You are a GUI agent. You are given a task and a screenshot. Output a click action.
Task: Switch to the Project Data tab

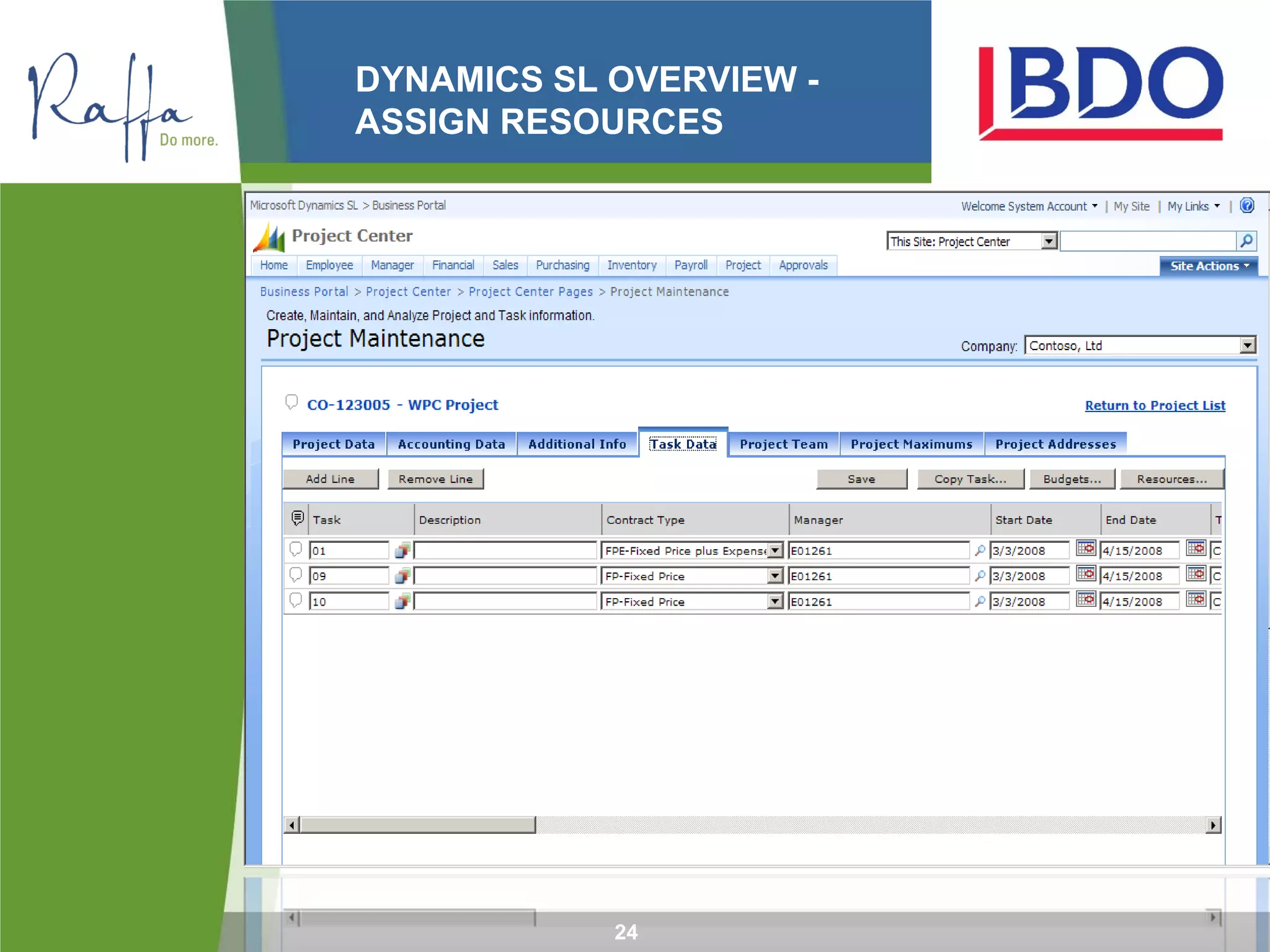tap(334, 444)
